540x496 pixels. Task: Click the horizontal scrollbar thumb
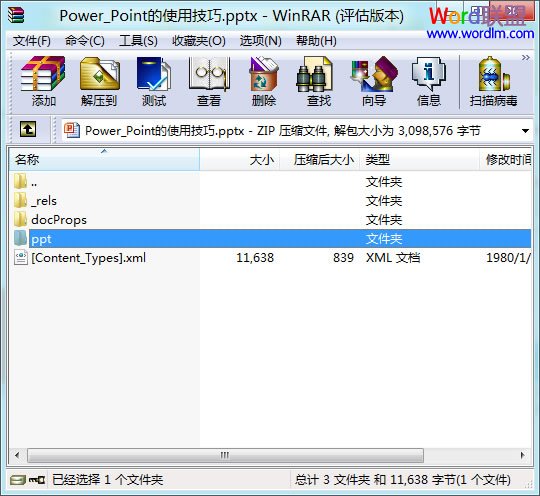pos(225,455)
